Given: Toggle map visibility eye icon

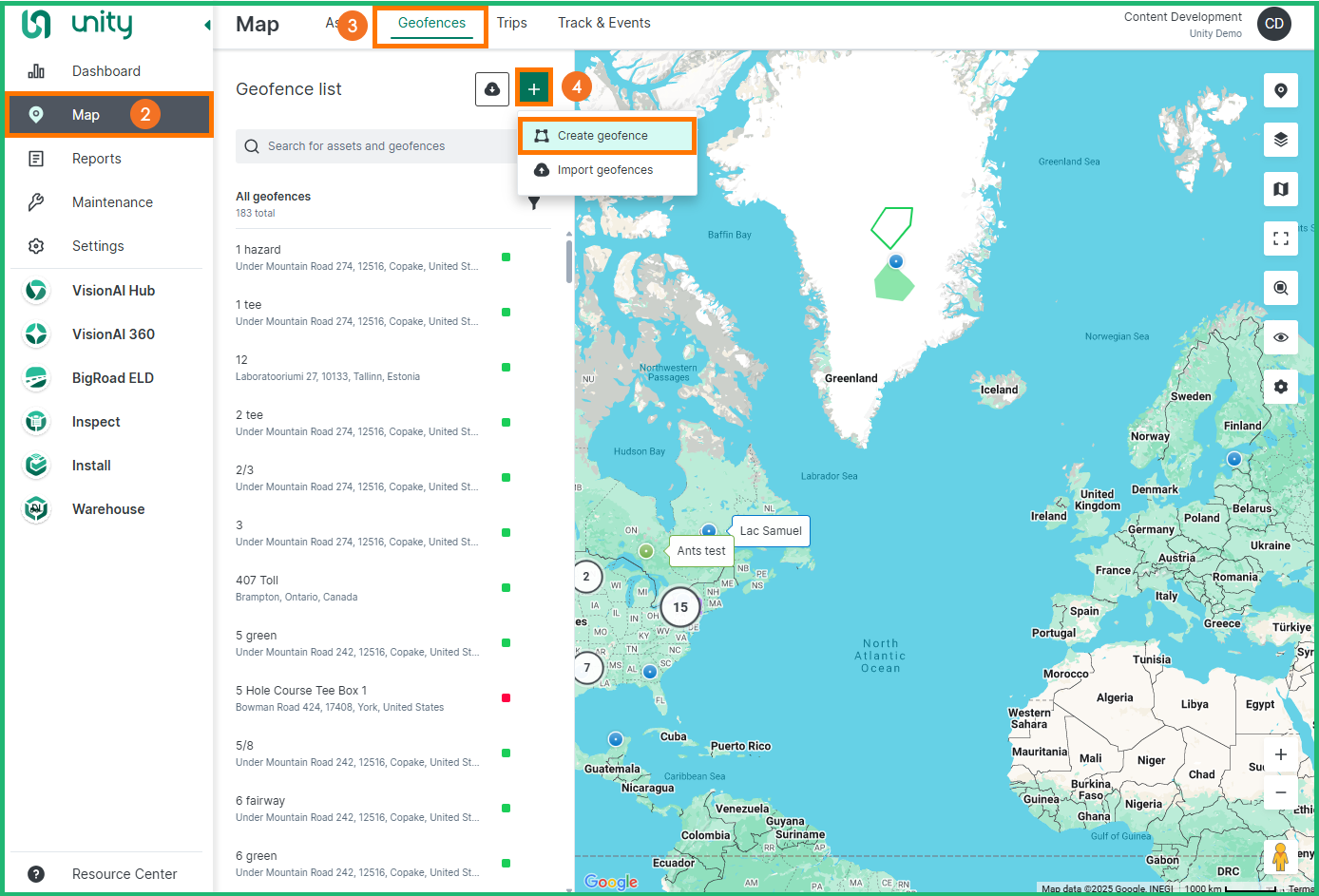Looking at the screenshot, I should point(1280,337).
